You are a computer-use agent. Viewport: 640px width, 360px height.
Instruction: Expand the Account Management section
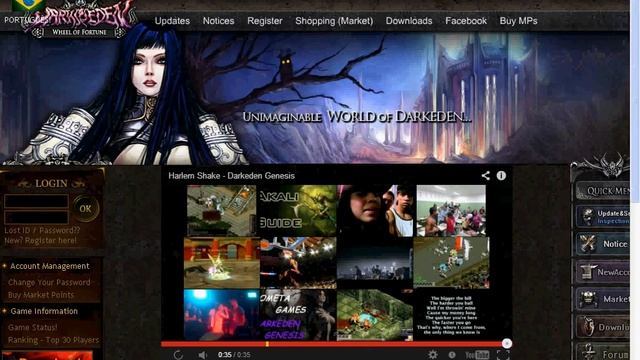coord(49,266)
